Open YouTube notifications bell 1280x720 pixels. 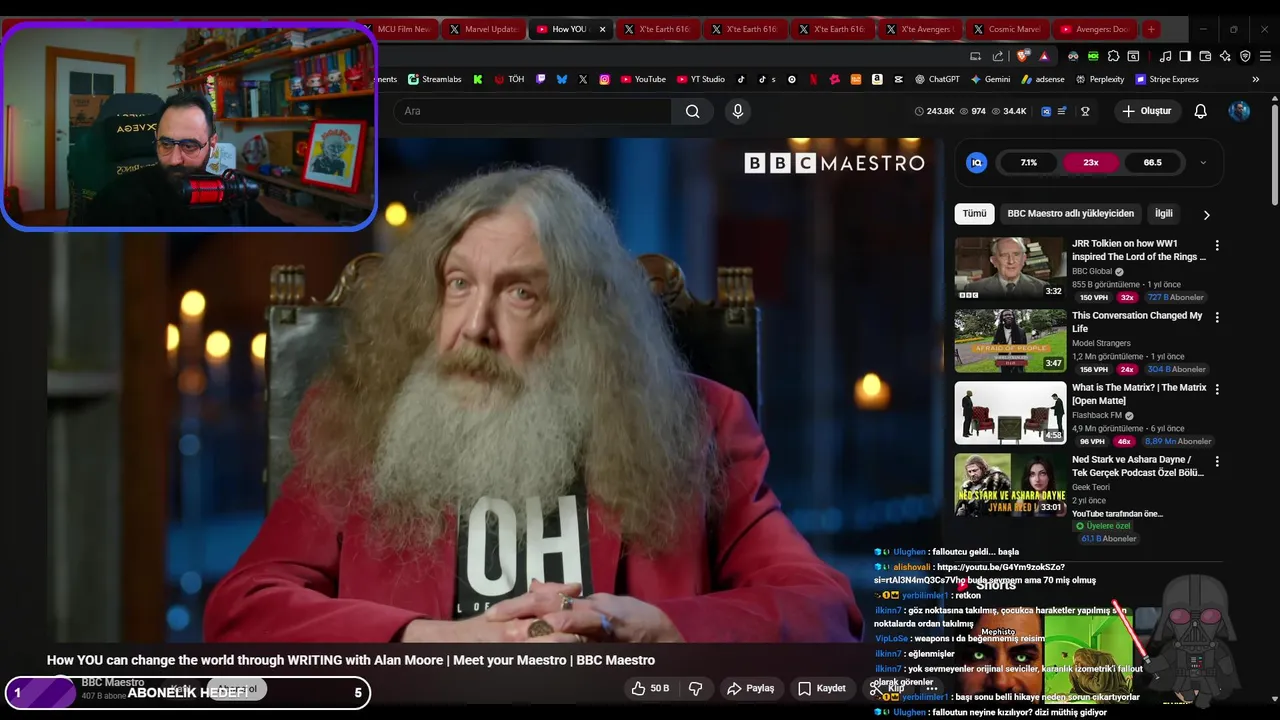[1201, 111]
